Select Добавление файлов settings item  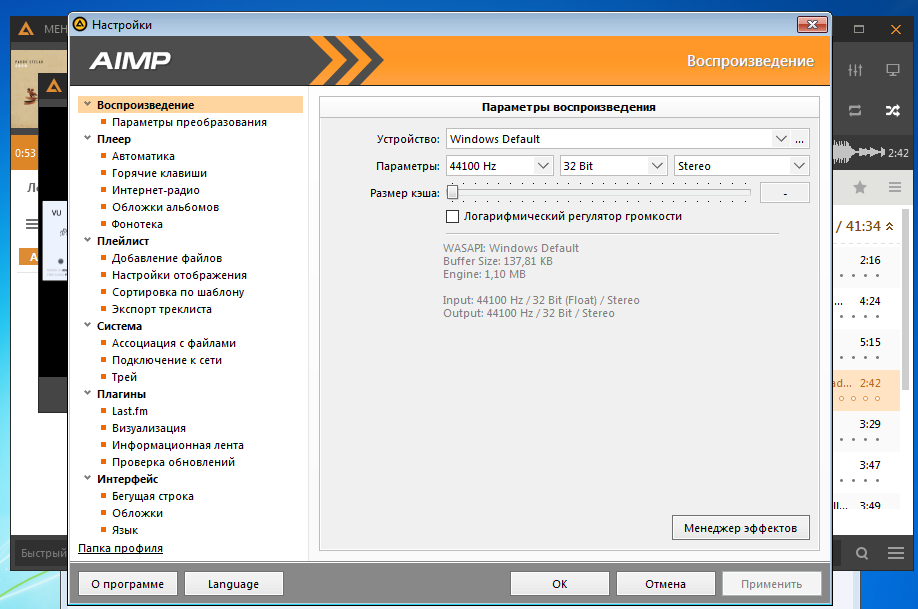click(167, 258)
